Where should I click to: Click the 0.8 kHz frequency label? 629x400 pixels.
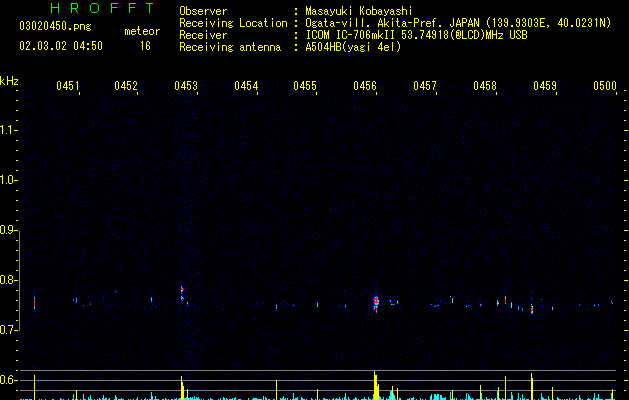8,280
